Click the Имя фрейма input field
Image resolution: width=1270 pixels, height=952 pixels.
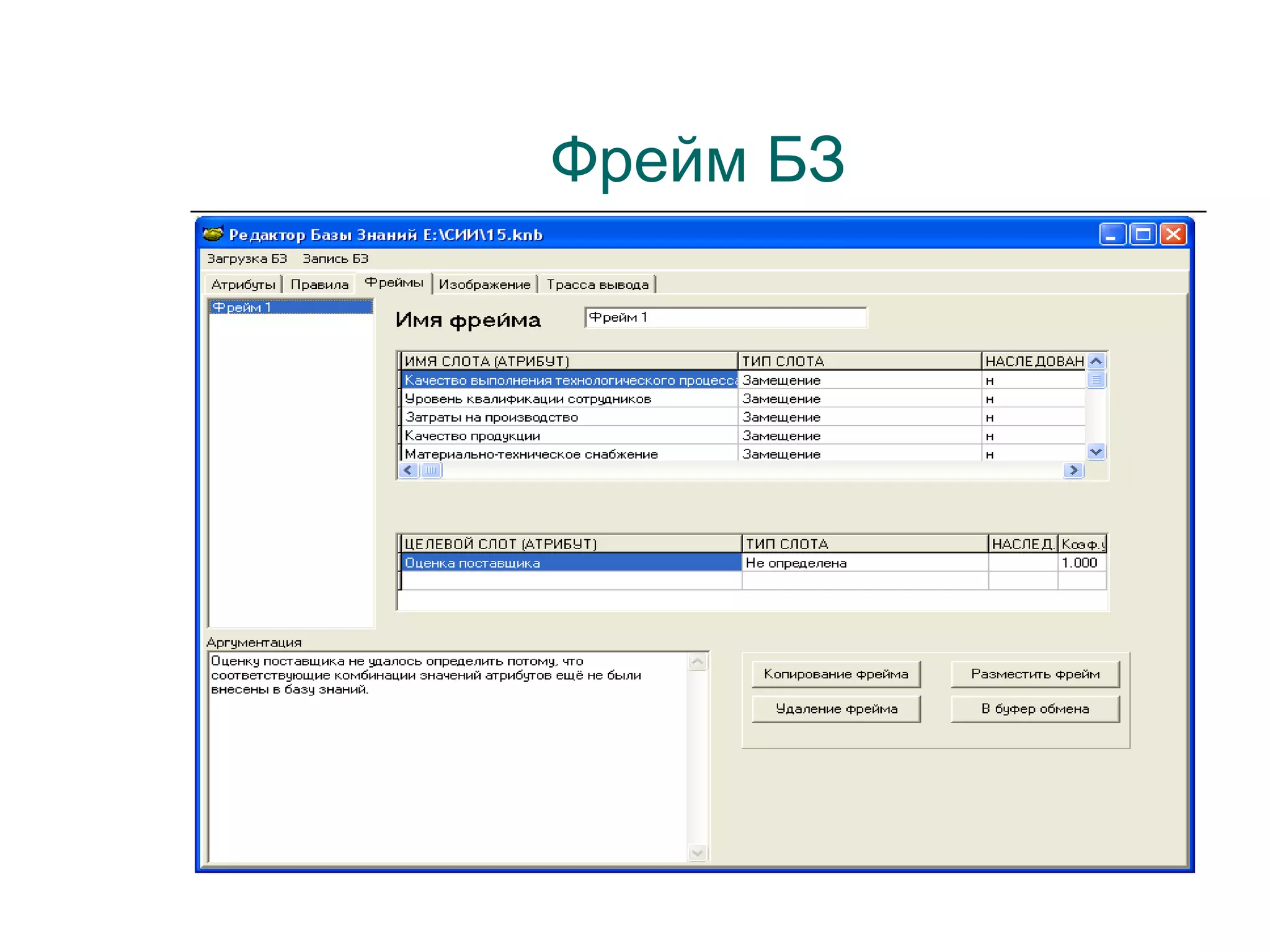click(x=724, y=317)
